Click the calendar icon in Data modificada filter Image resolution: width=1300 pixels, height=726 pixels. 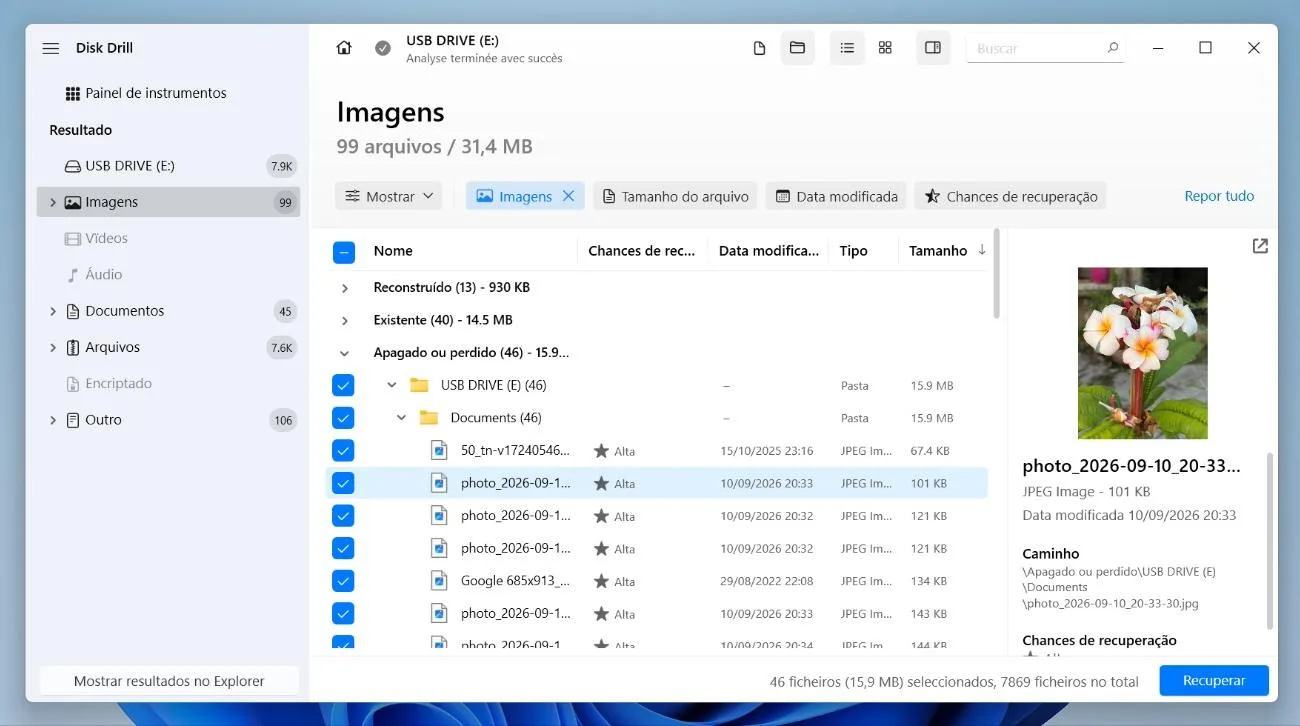point(783,196)
